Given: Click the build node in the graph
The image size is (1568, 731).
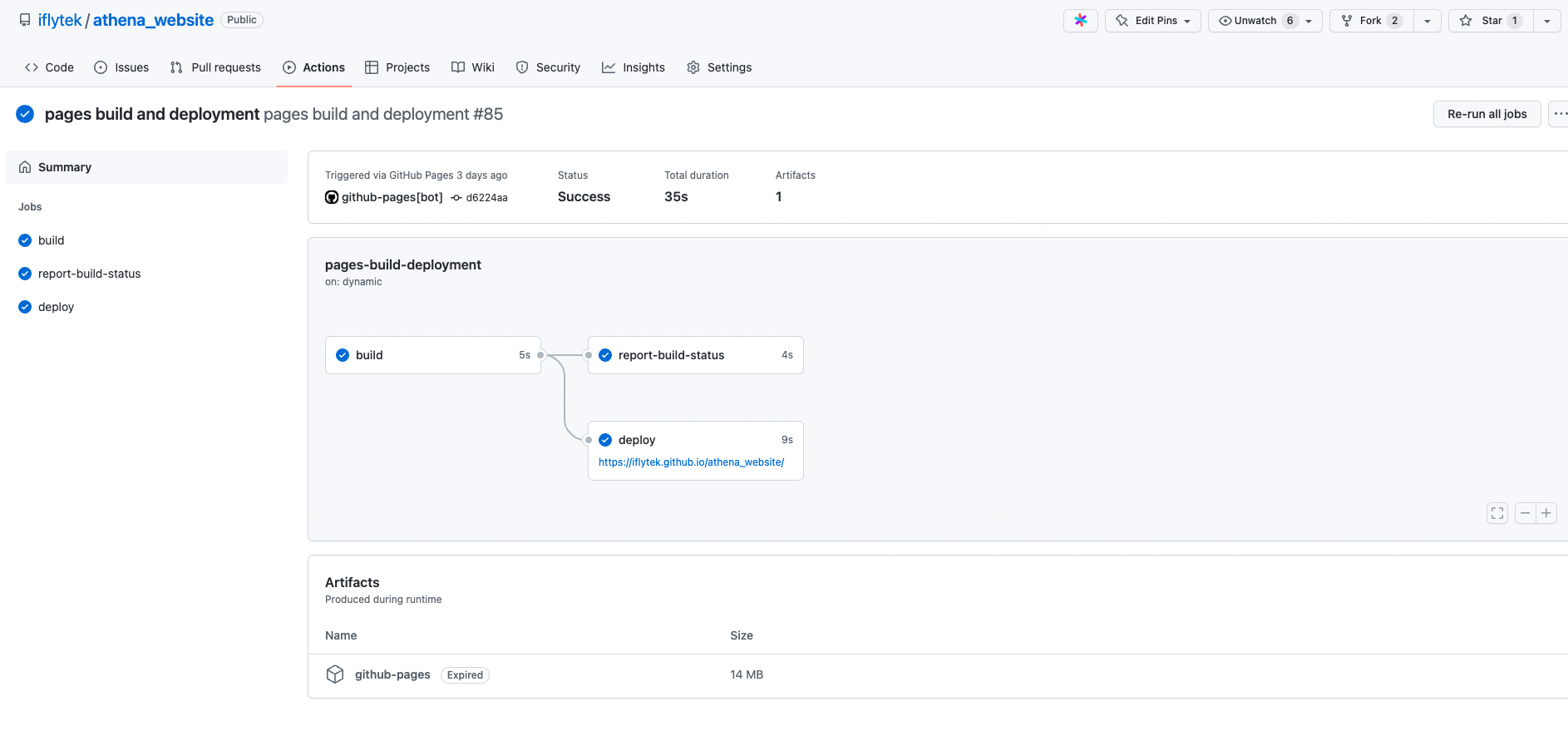Looking at the screenshot, I should click(x=433, y=355).
